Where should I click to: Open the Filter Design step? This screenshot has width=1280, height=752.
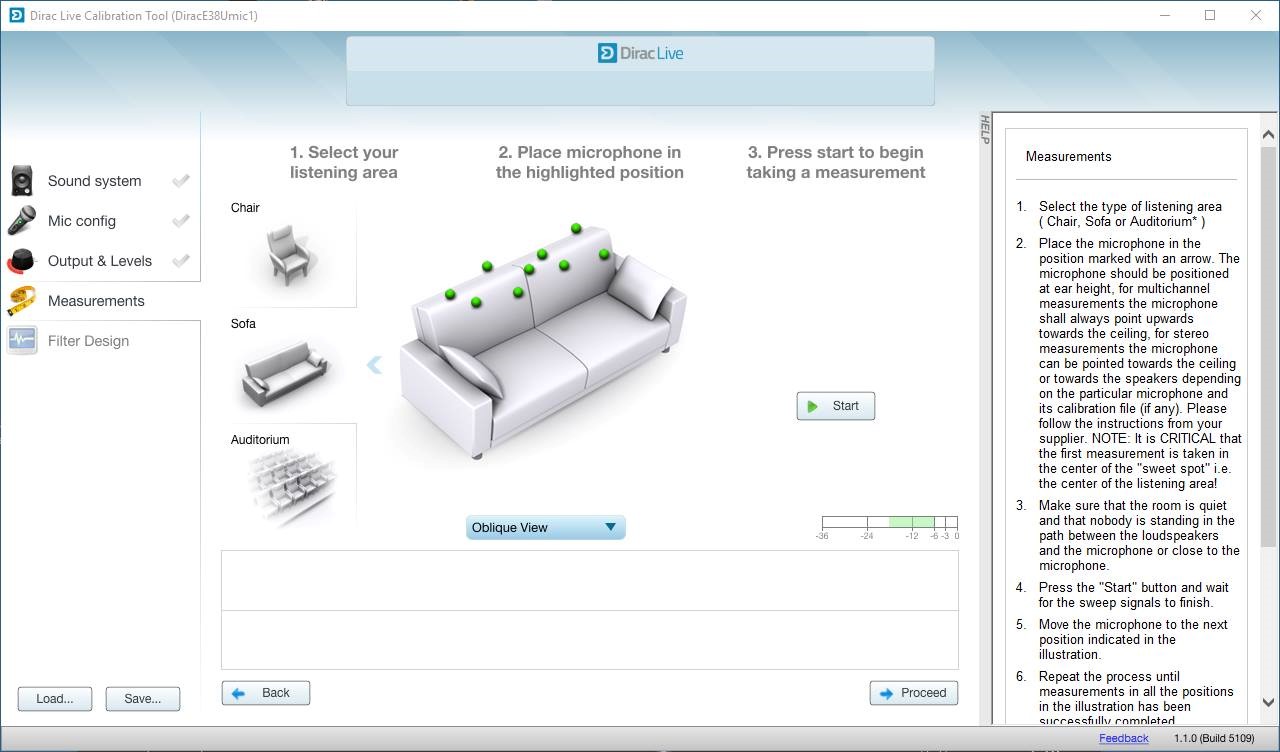click(x=88, y=341)
